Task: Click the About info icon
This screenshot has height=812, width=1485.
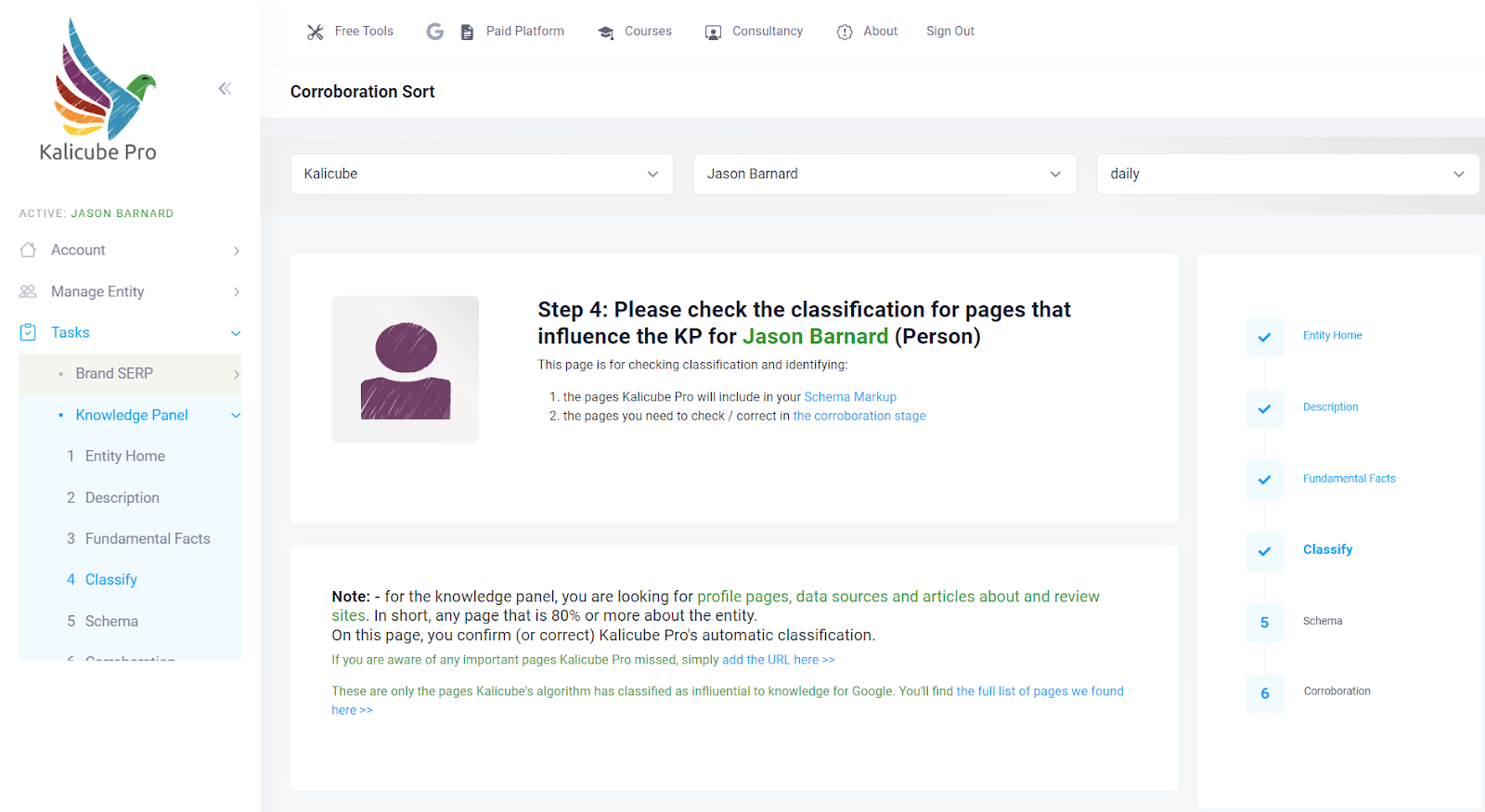Action: pyautogui.click(x=845, y=32)
